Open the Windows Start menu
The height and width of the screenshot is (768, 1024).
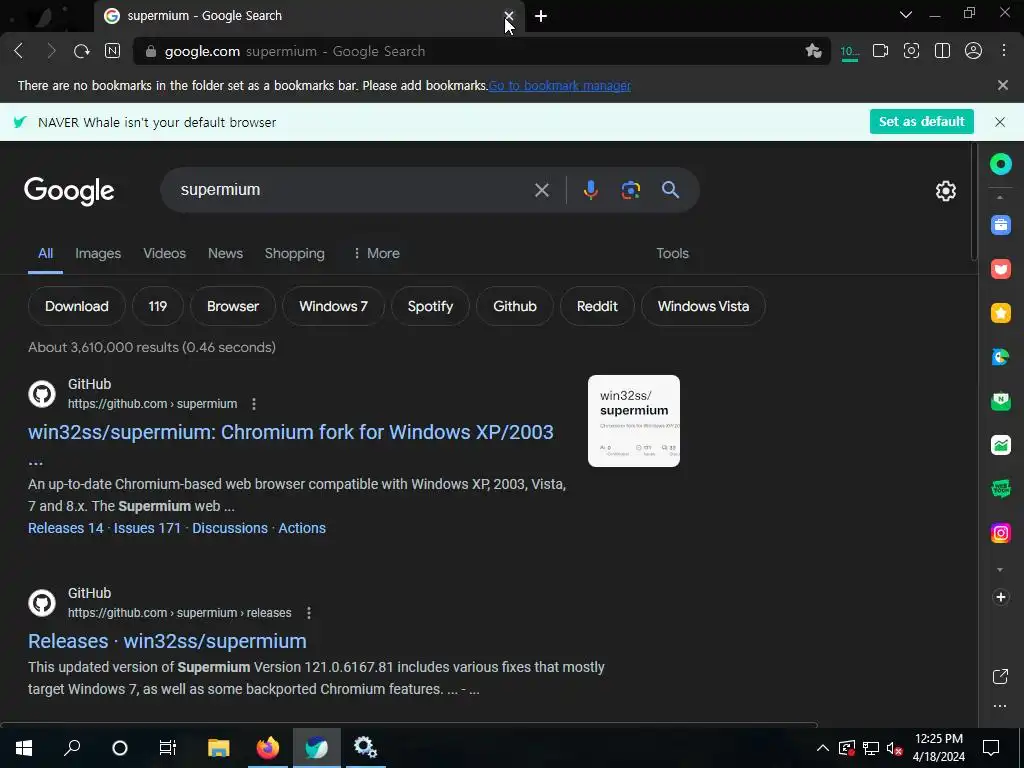point(24,748)
